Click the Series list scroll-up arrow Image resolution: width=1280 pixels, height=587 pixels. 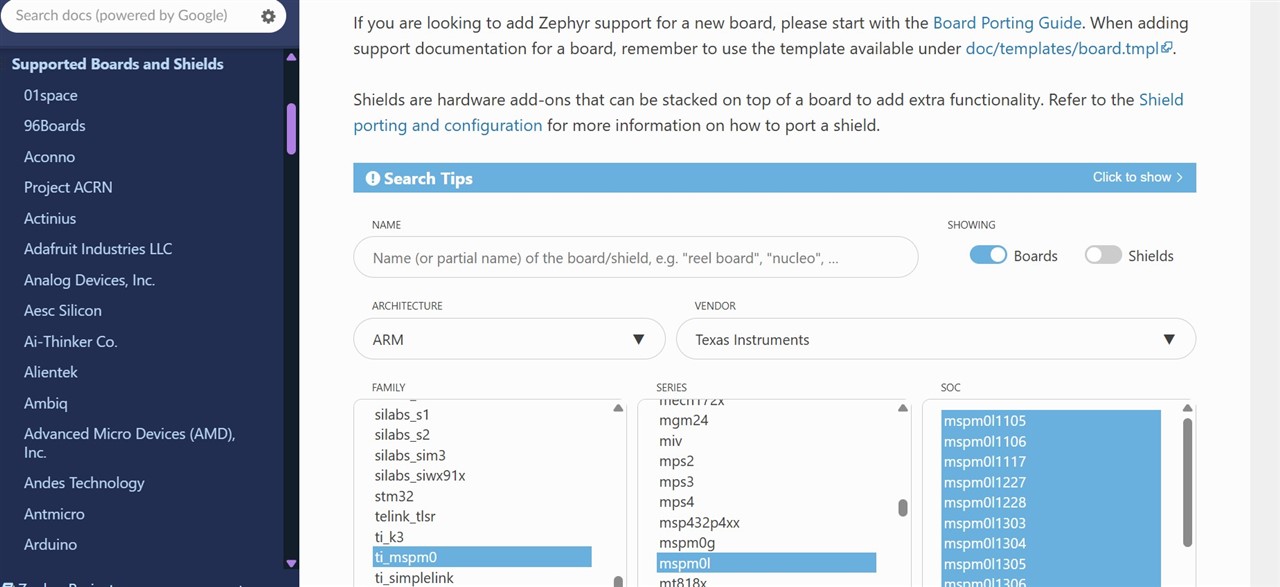click(903, 408)
